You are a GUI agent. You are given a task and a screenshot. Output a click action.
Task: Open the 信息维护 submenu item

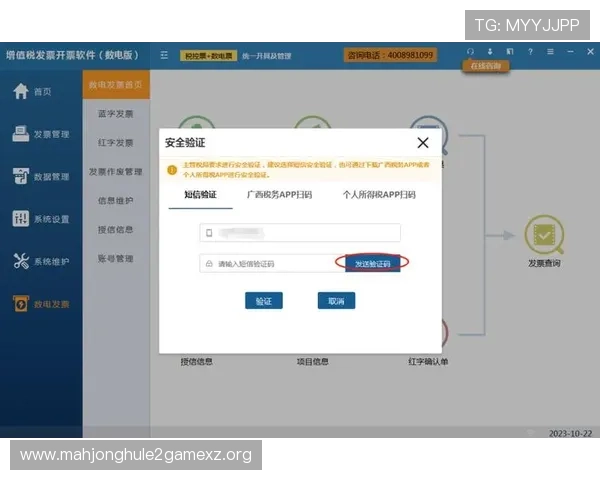(x=116, y=201)
